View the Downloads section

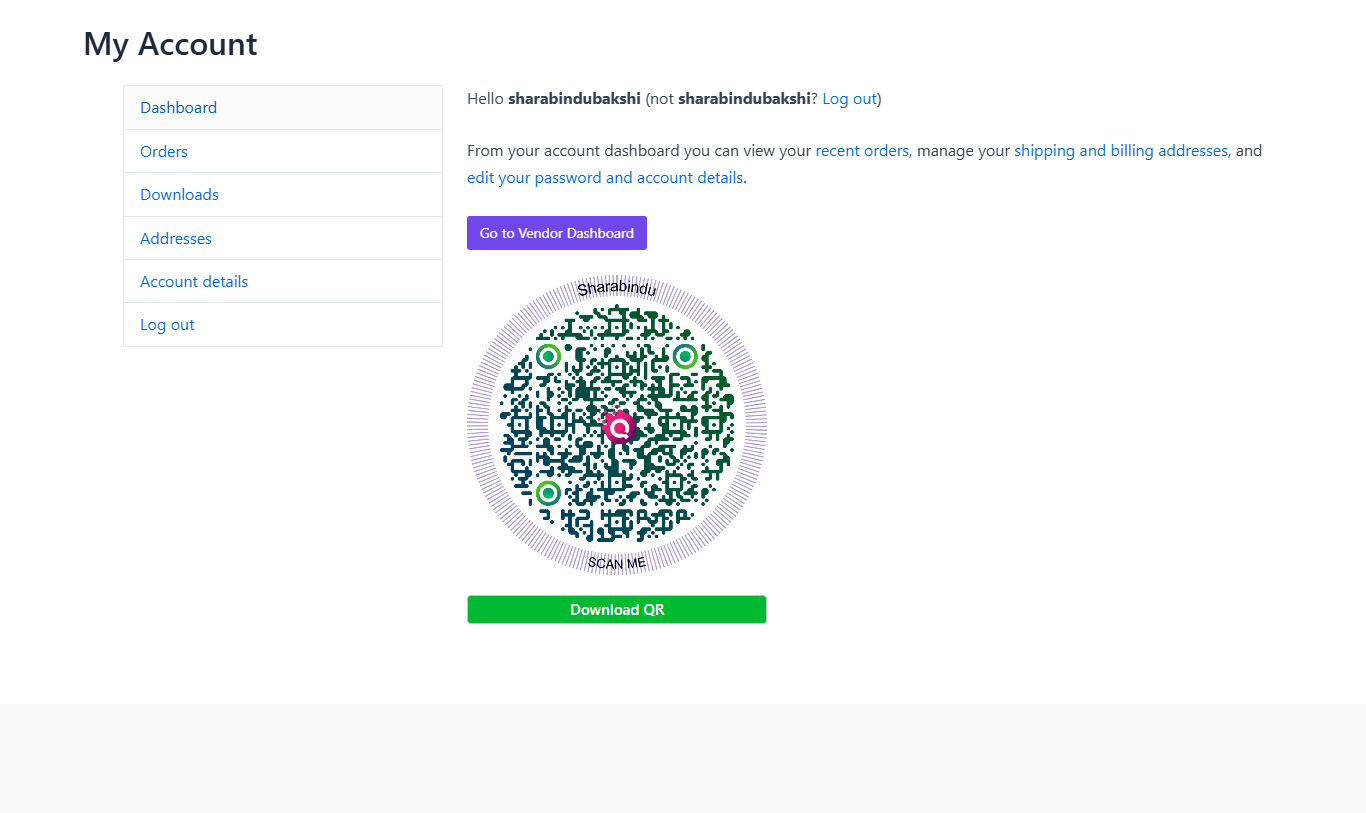179,194
